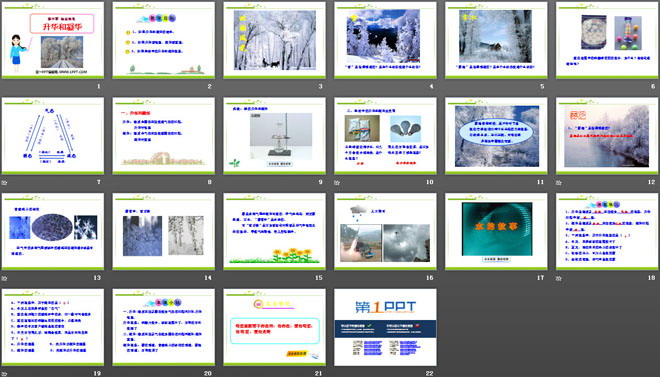The image size is (660, 377).
Task: Select slide 13 with snowflake images
Action: [53, 231]
